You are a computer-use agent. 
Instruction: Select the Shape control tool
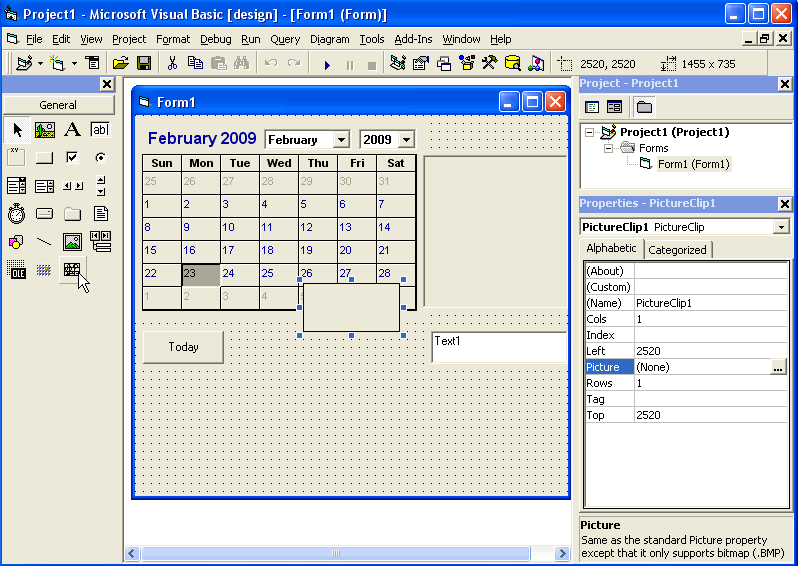click(x=17, y=242)
